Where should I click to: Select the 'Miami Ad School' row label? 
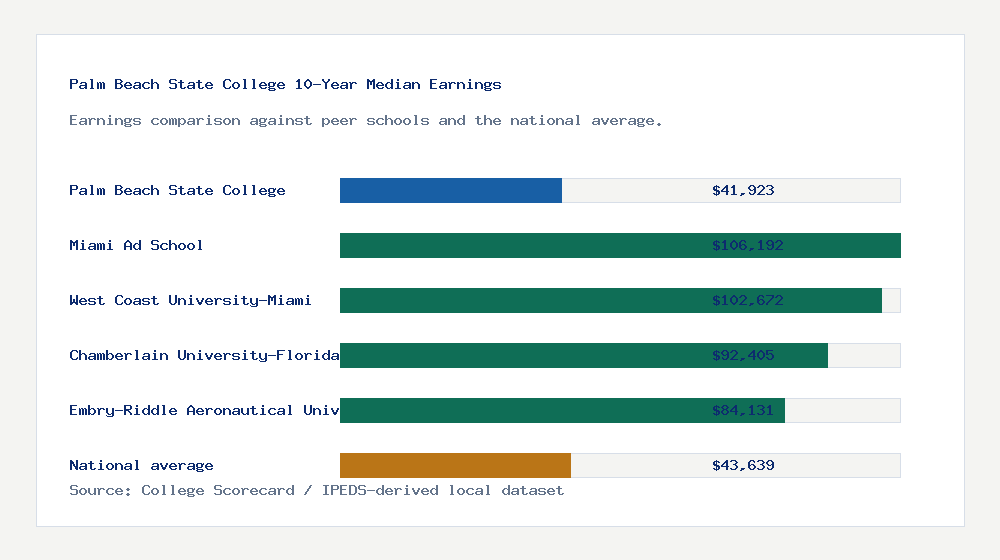(x=136, y=245)
